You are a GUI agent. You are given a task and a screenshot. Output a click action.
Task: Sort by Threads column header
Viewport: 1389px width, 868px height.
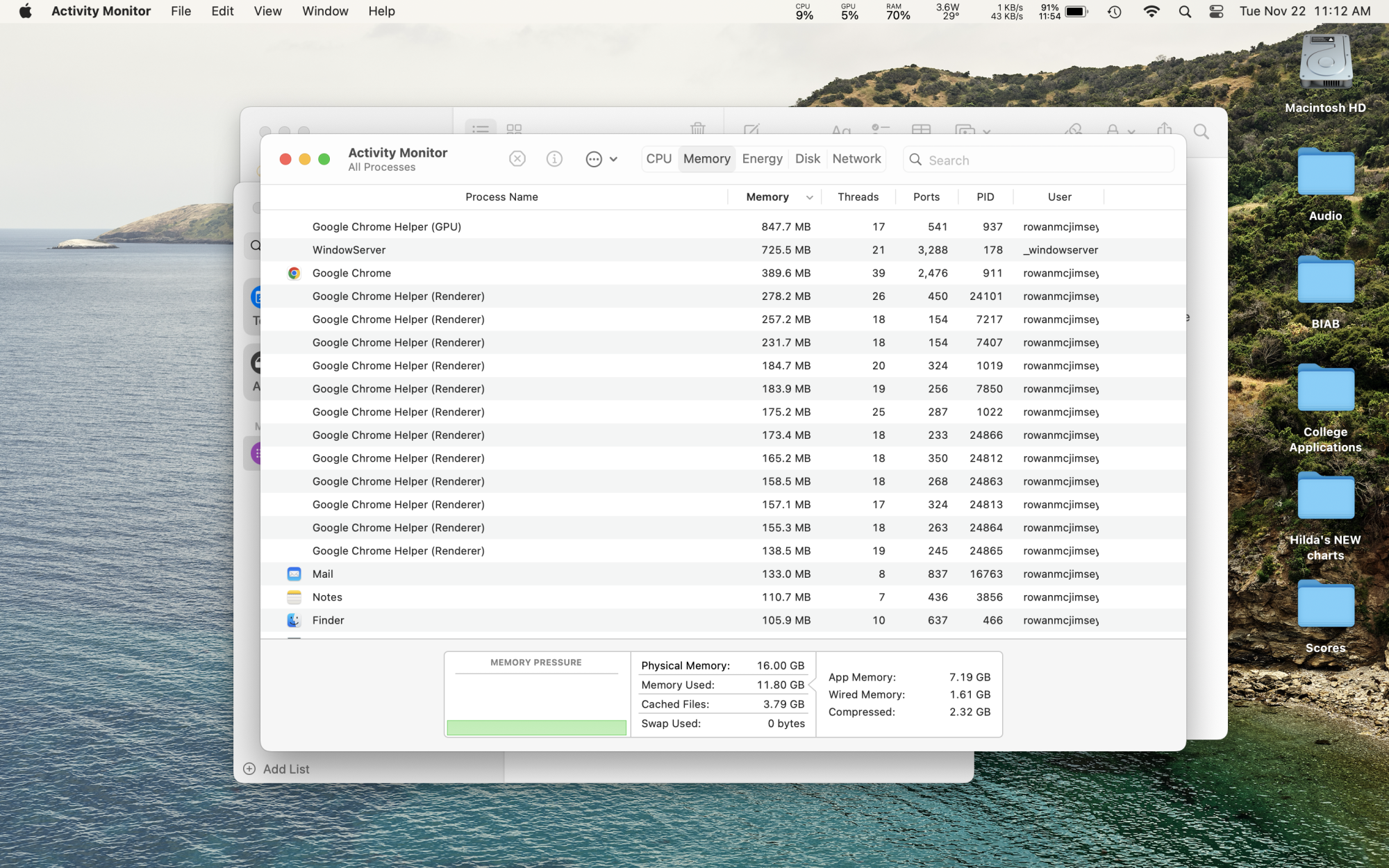tap(858, 197)
